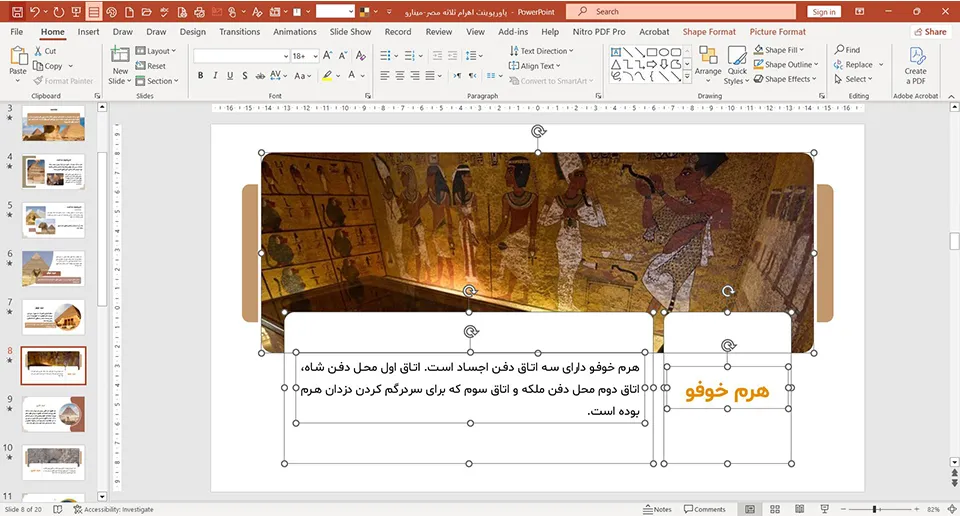Image resolution: width=960 pixels, height=516 pixels.
Task: Switch to Picture Format tab
Action: [x=778, y=32]
